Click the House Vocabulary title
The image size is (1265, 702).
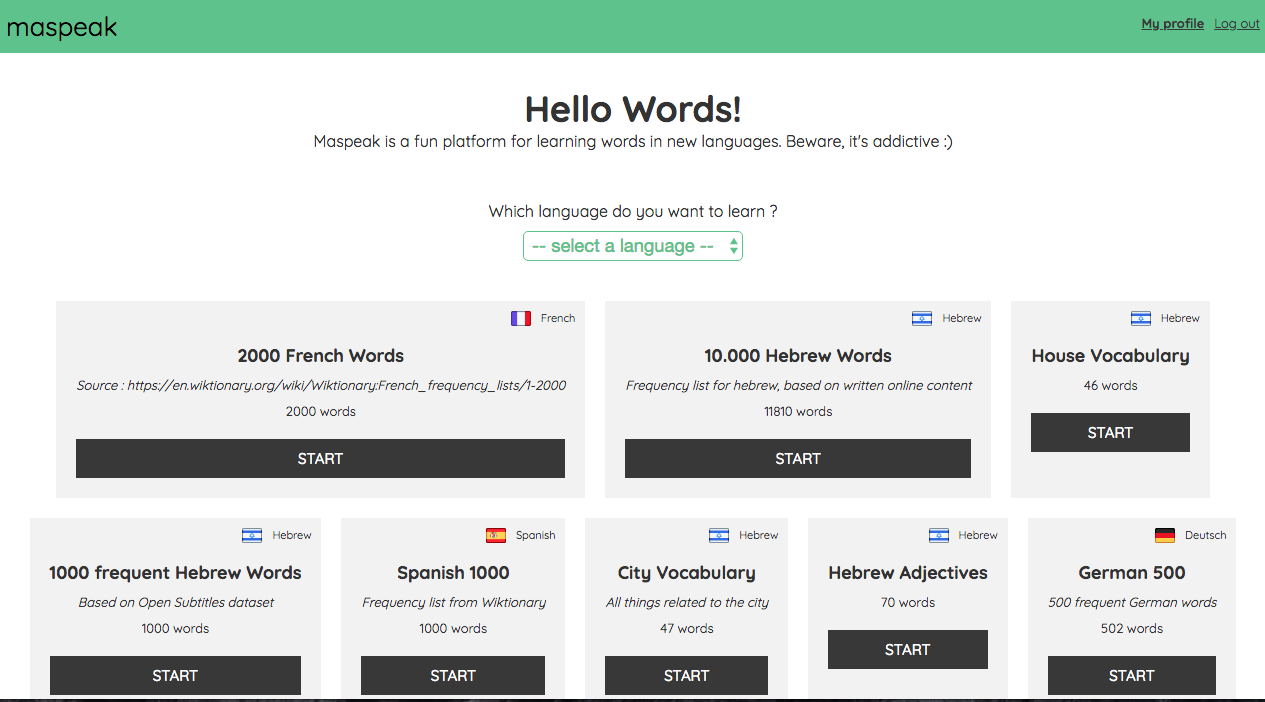pos(1111,356)
